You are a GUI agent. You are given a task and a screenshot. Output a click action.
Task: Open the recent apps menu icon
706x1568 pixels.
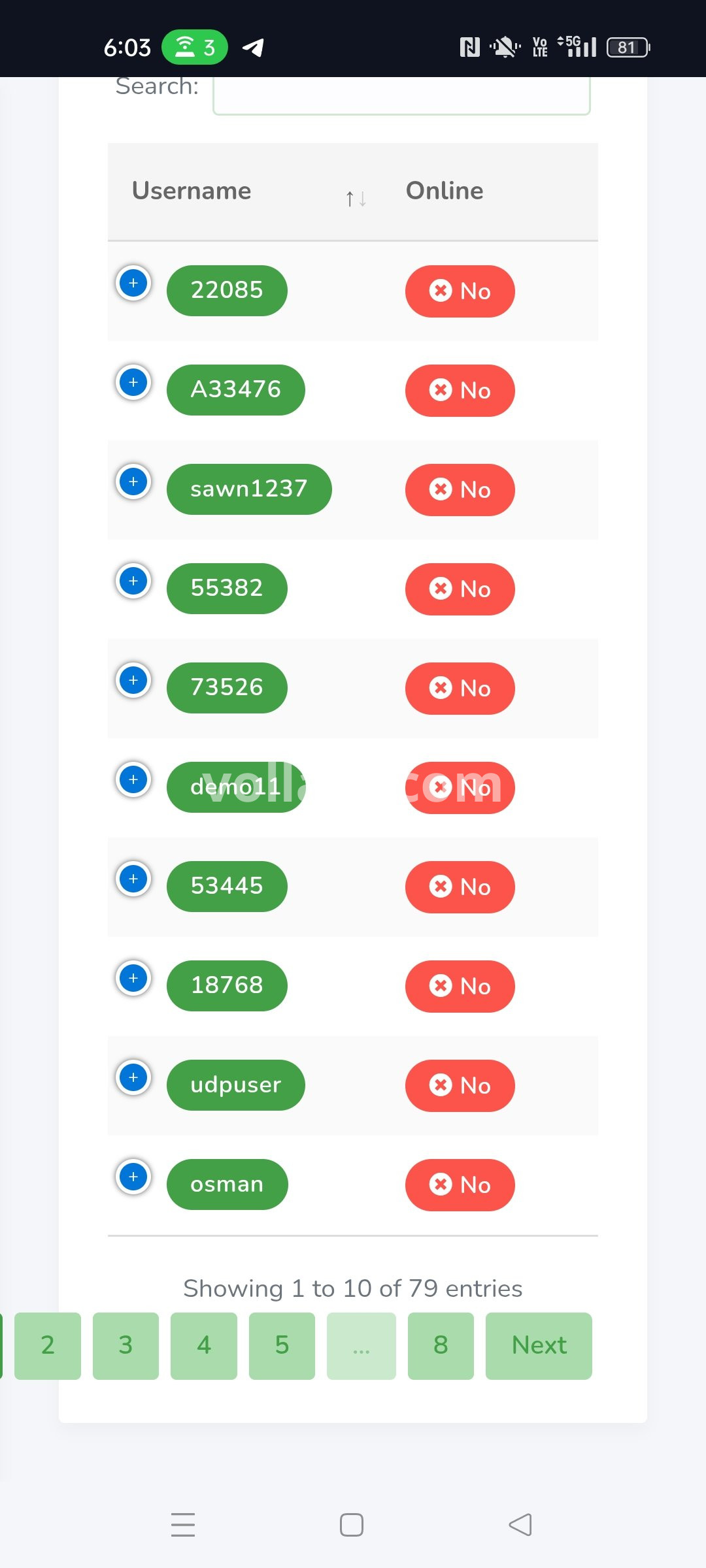183,1525
